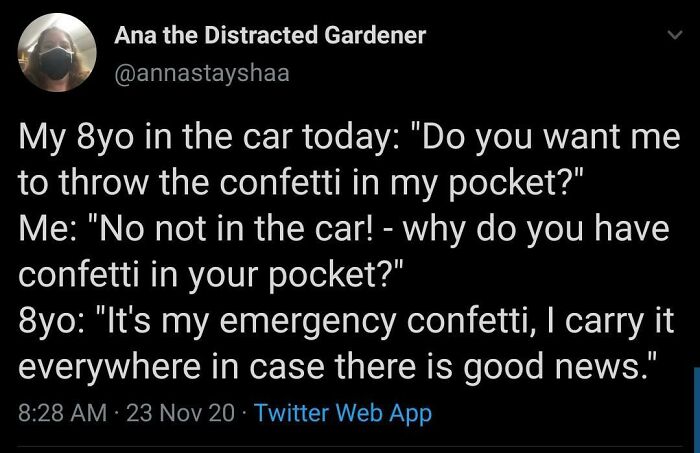Open "Ana the Distracted Gardener" profile name
Screen dimensions: 700x453
pos(270,35)
